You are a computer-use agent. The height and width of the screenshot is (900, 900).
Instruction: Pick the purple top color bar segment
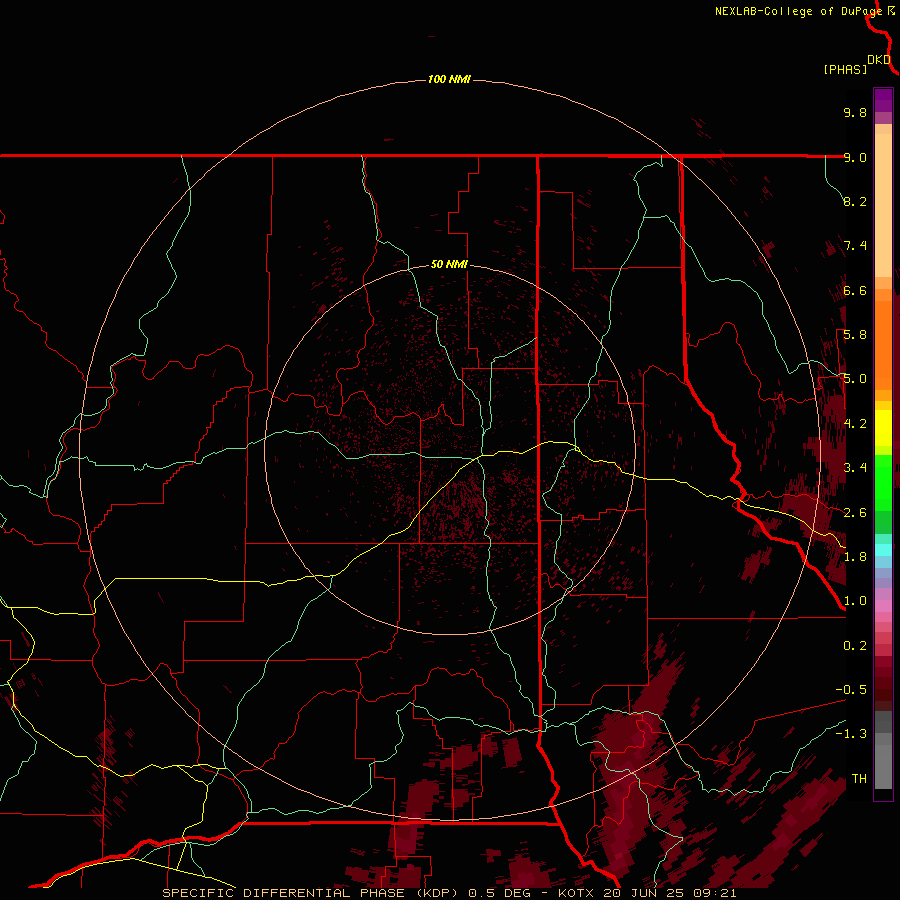click(883, 100)
